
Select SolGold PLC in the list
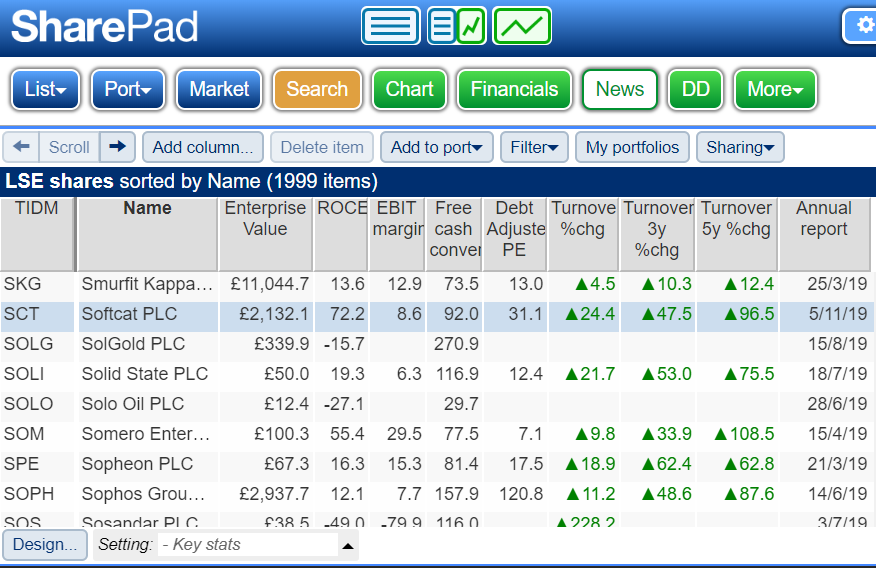[x=133, y=344]
